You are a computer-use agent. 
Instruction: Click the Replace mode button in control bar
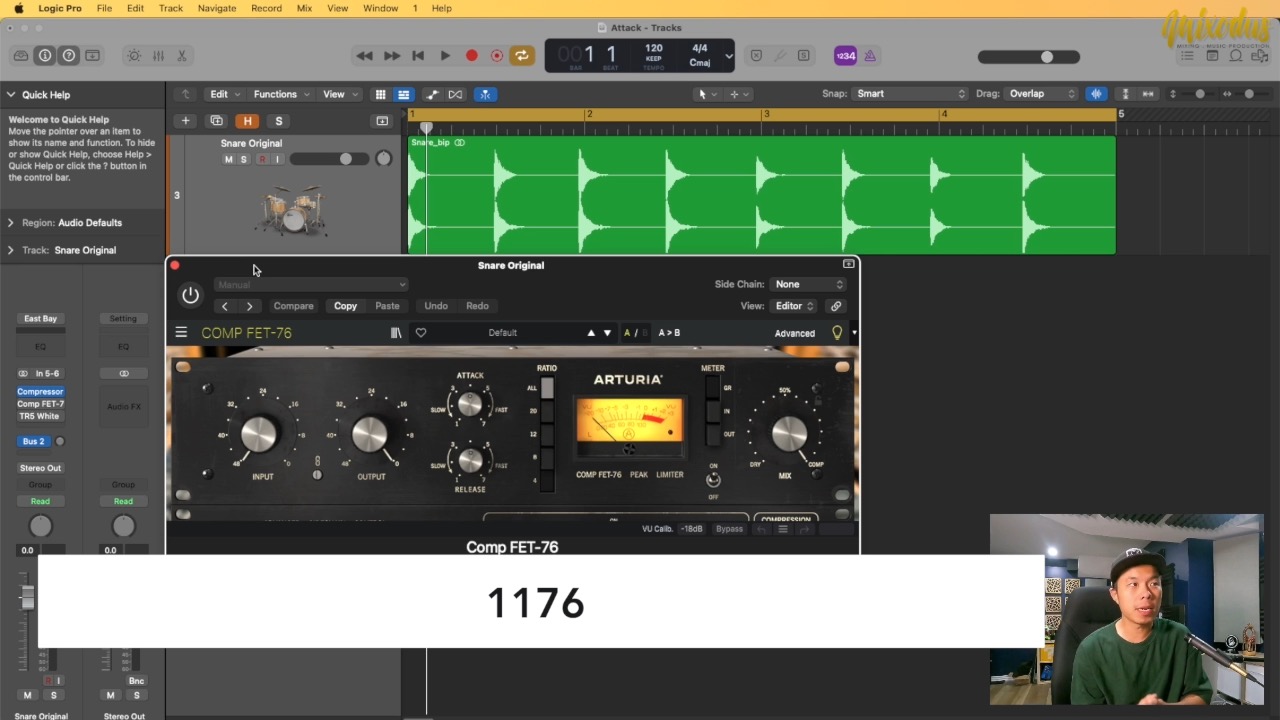[x=757, y=56]
